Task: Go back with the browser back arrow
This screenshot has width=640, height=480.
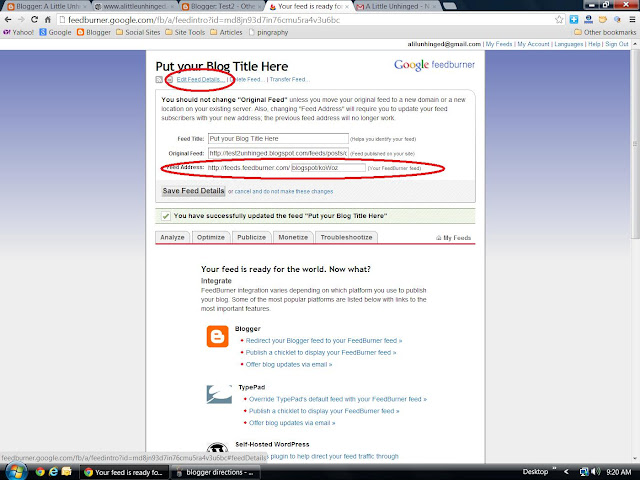Action: pos(7,20)
